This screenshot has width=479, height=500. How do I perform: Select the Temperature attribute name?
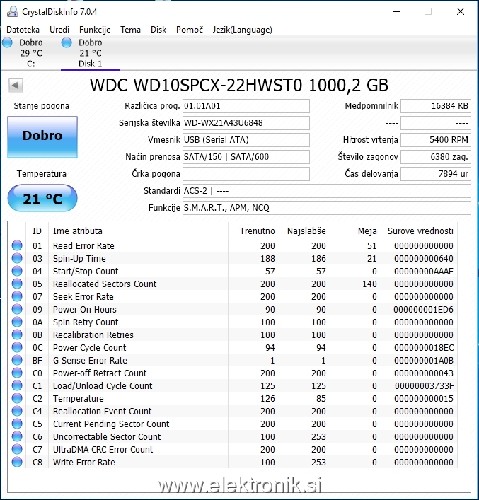click(78, 399)
